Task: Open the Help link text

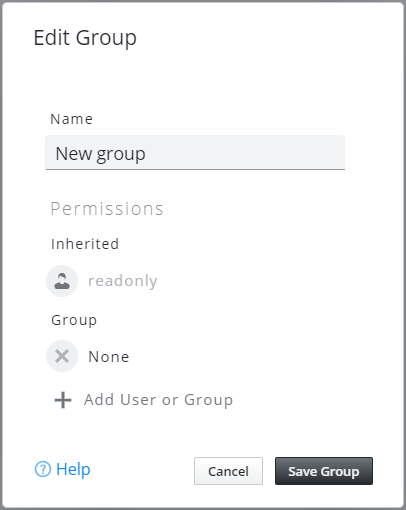Action: (x=73, y=469)
